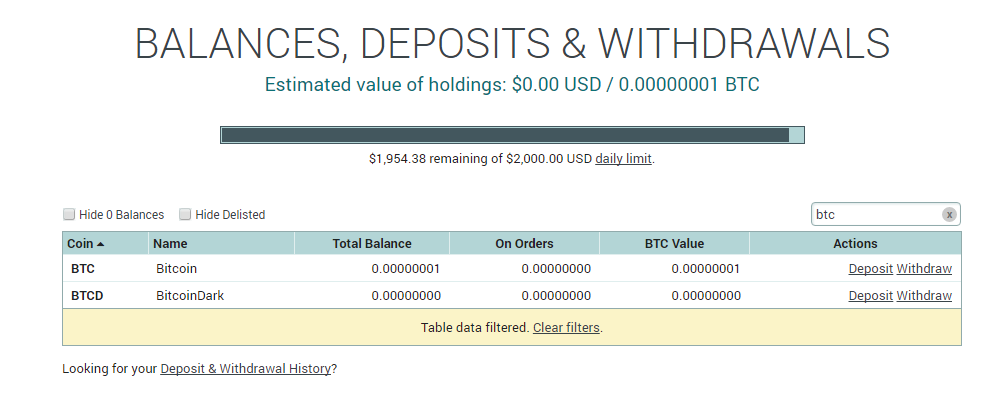Open the daily limit link
The image size is (986, 413).
point(623,159)
